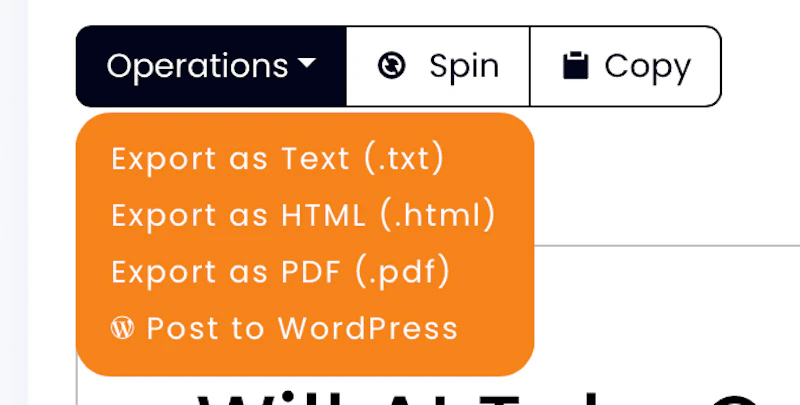
Task: Click the Spin globe icon
Action: click(x=392, y=66)
